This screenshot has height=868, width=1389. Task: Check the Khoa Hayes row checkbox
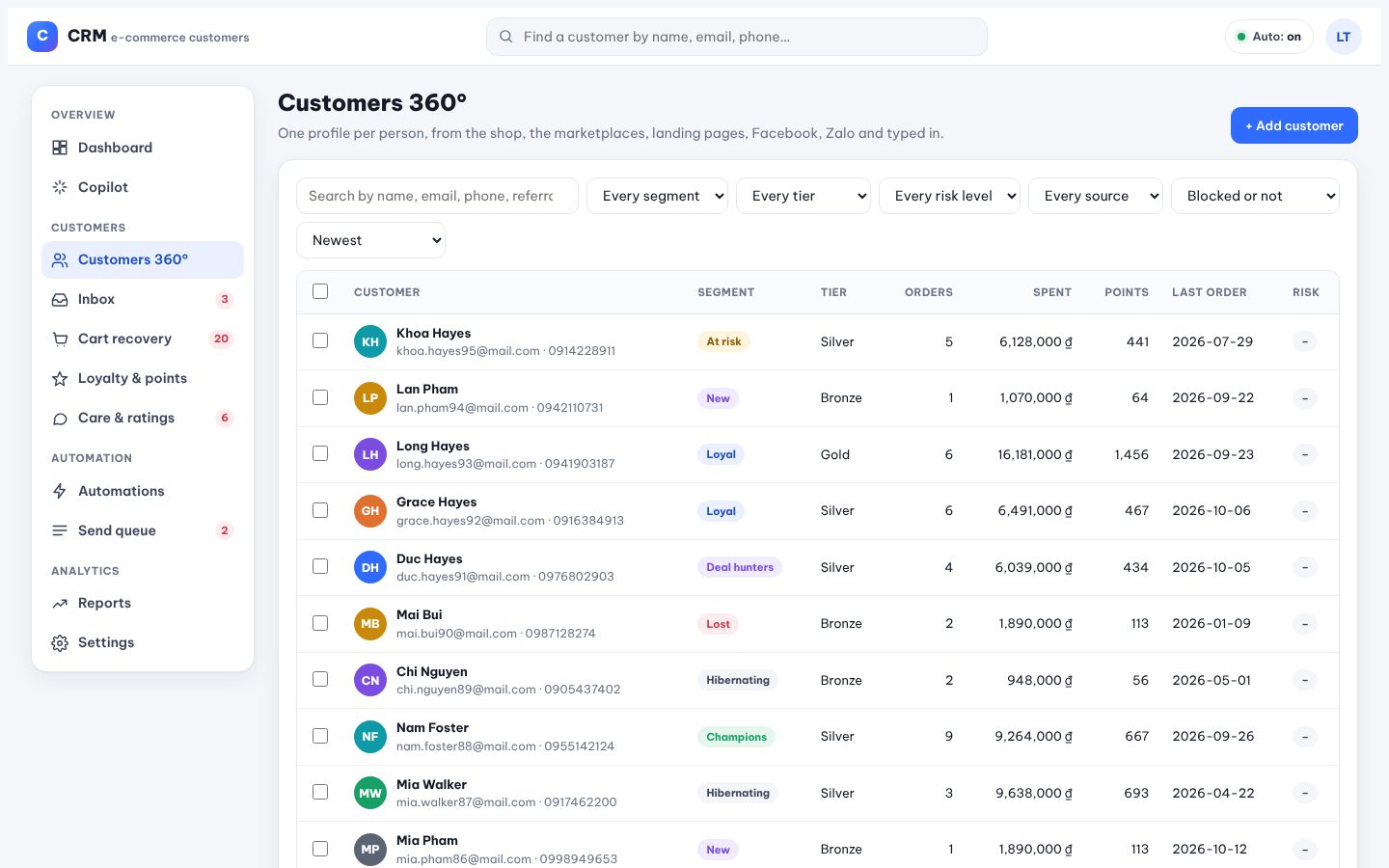[x=320, y=340]
